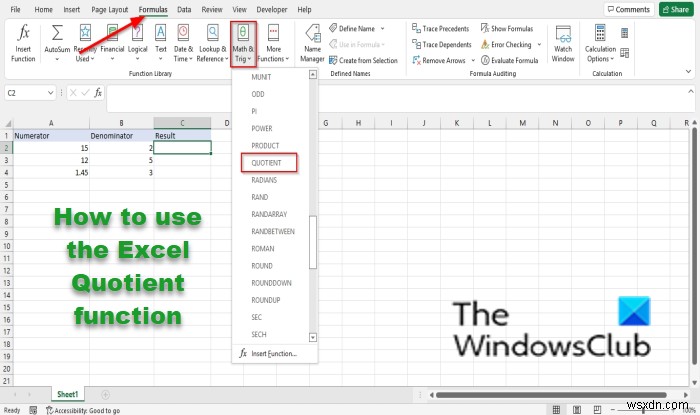
Task: Open the Insert Function dialog from the ribbon
Action: click(x=23, y=43)
